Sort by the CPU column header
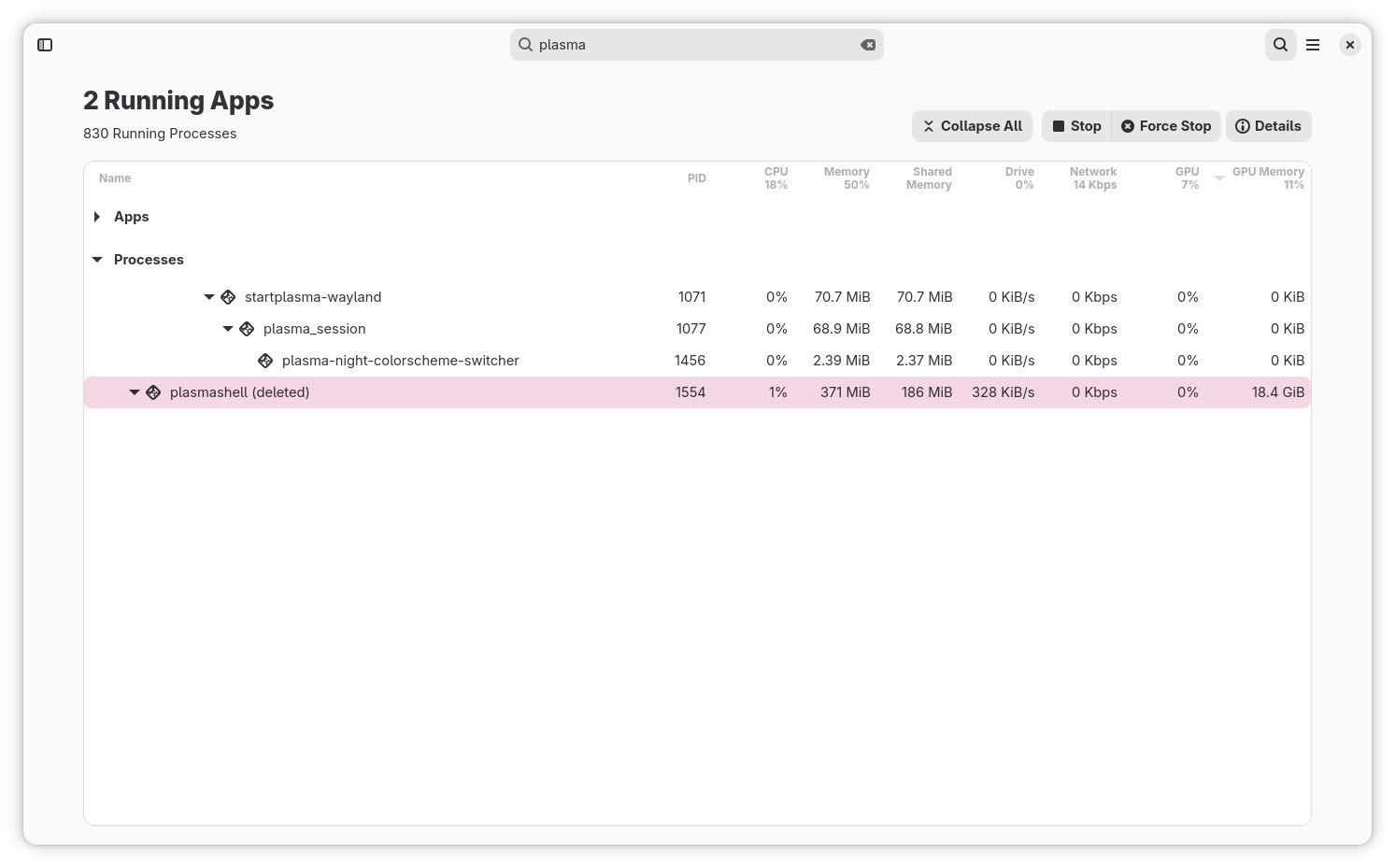The width and height of the screenshot is (1395, 868). point(776,178)
